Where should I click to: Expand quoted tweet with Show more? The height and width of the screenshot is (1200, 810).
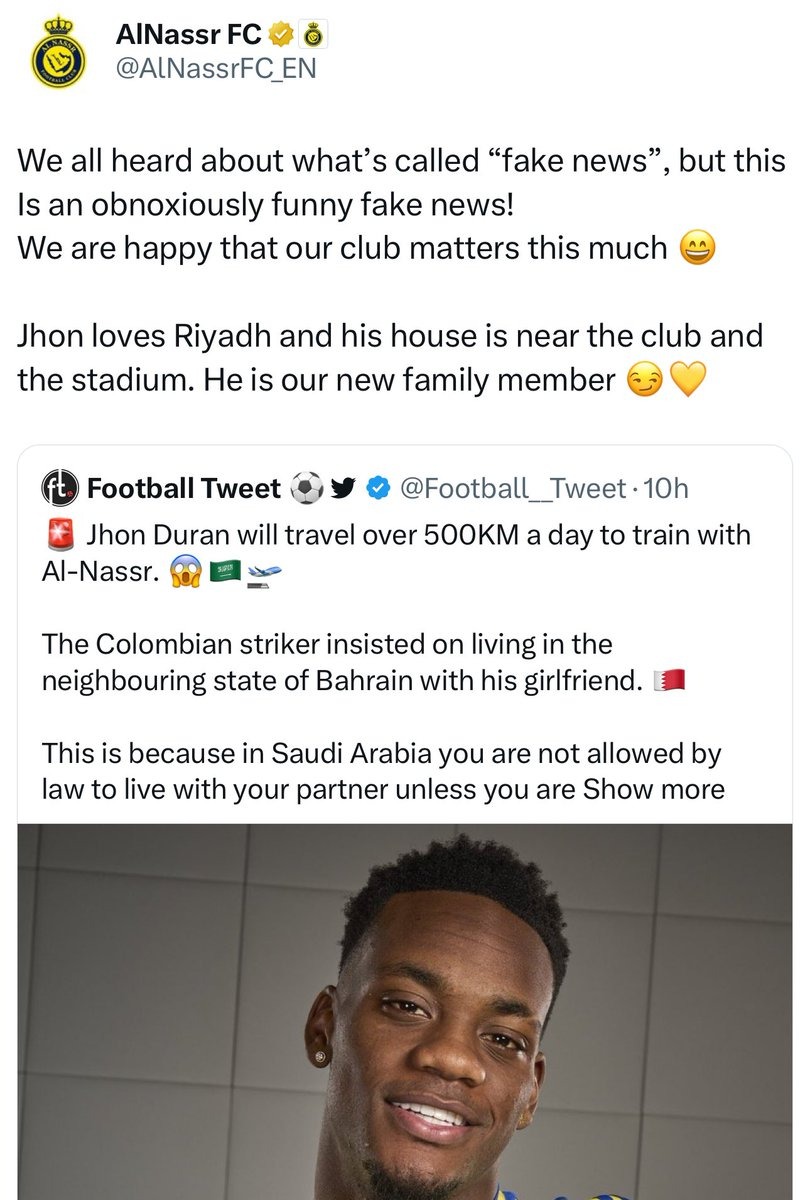point(653,789)
